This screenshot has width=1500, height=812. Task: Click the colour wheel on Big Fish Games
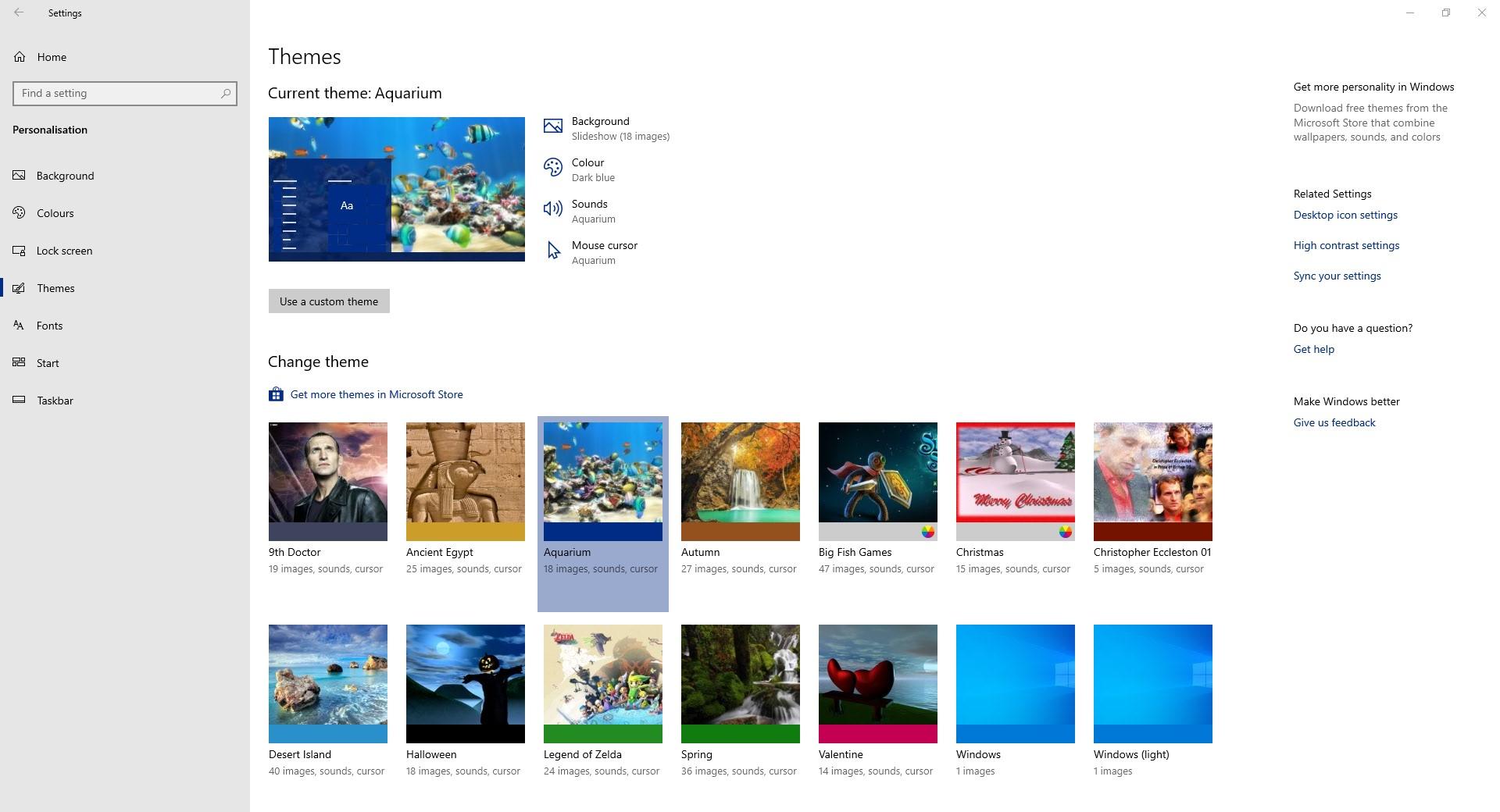[928, 532]
